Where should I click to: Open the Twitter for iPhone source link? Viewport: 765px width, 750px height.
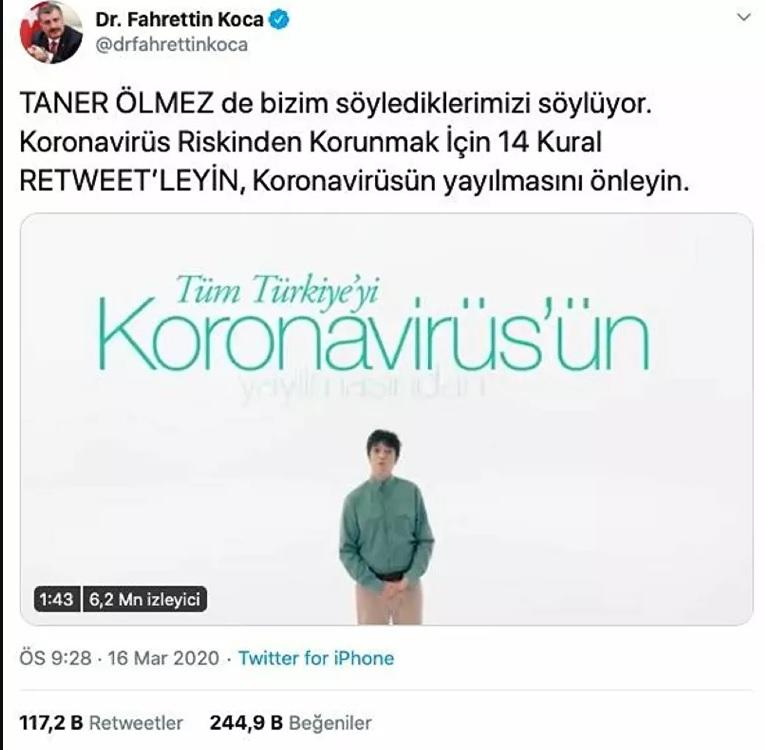click(x=316, y=658)
